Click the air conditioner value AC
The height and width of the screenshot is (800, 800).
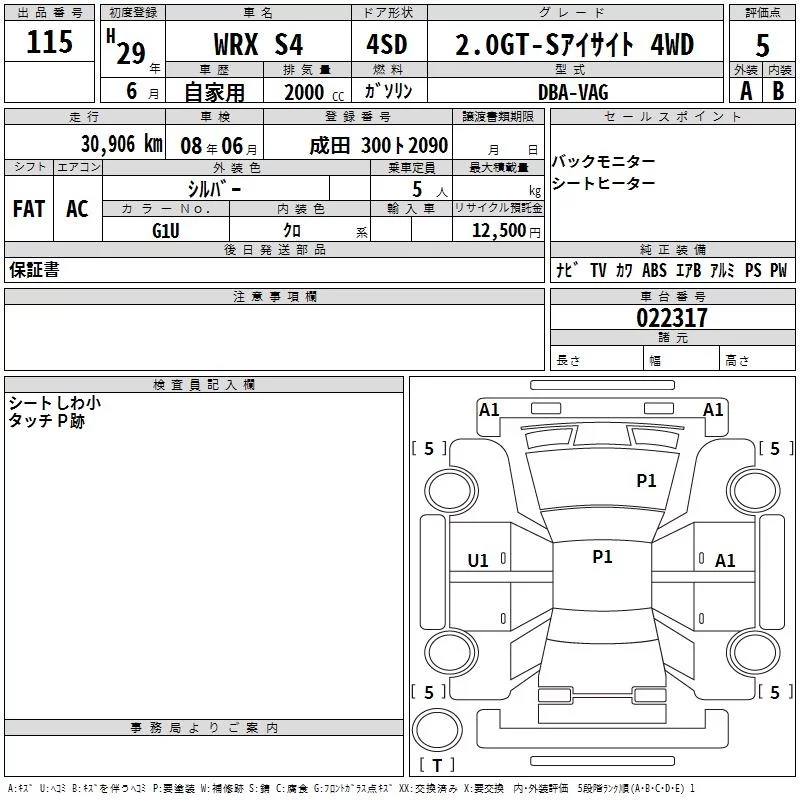pyautogui.click(x=77, y=209)
